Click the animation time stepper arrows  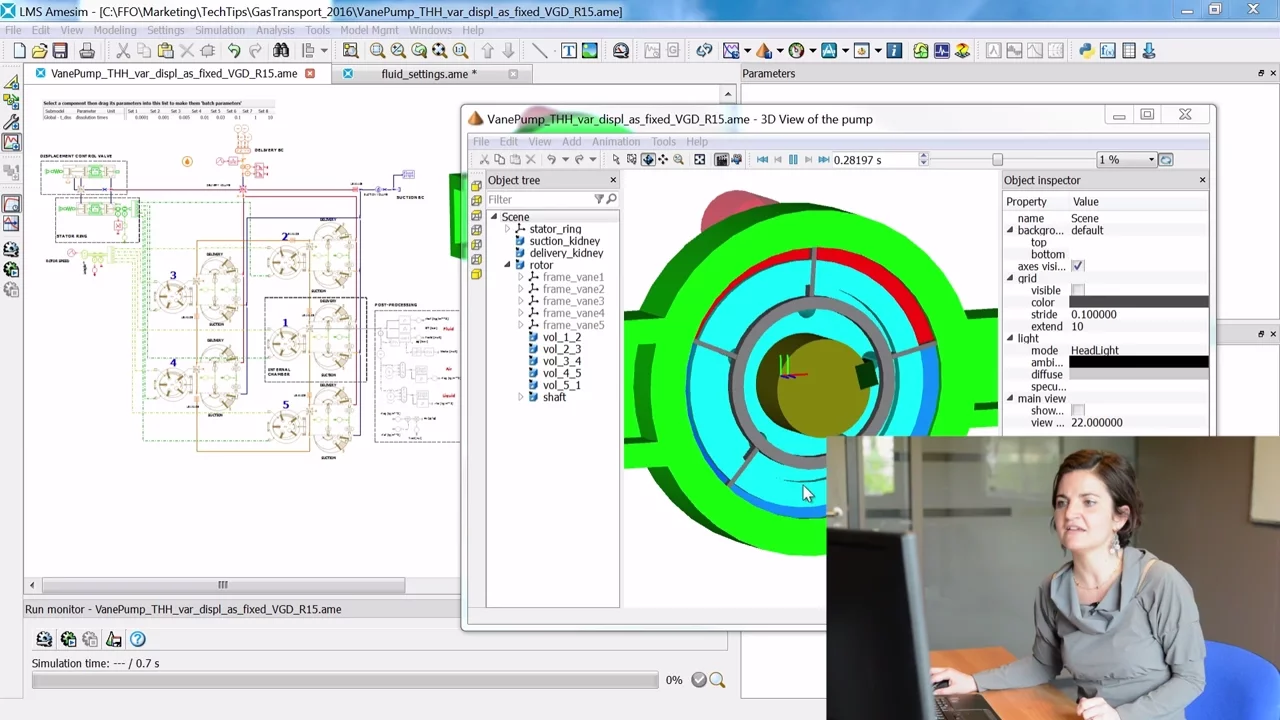click(x=924, y=160)
